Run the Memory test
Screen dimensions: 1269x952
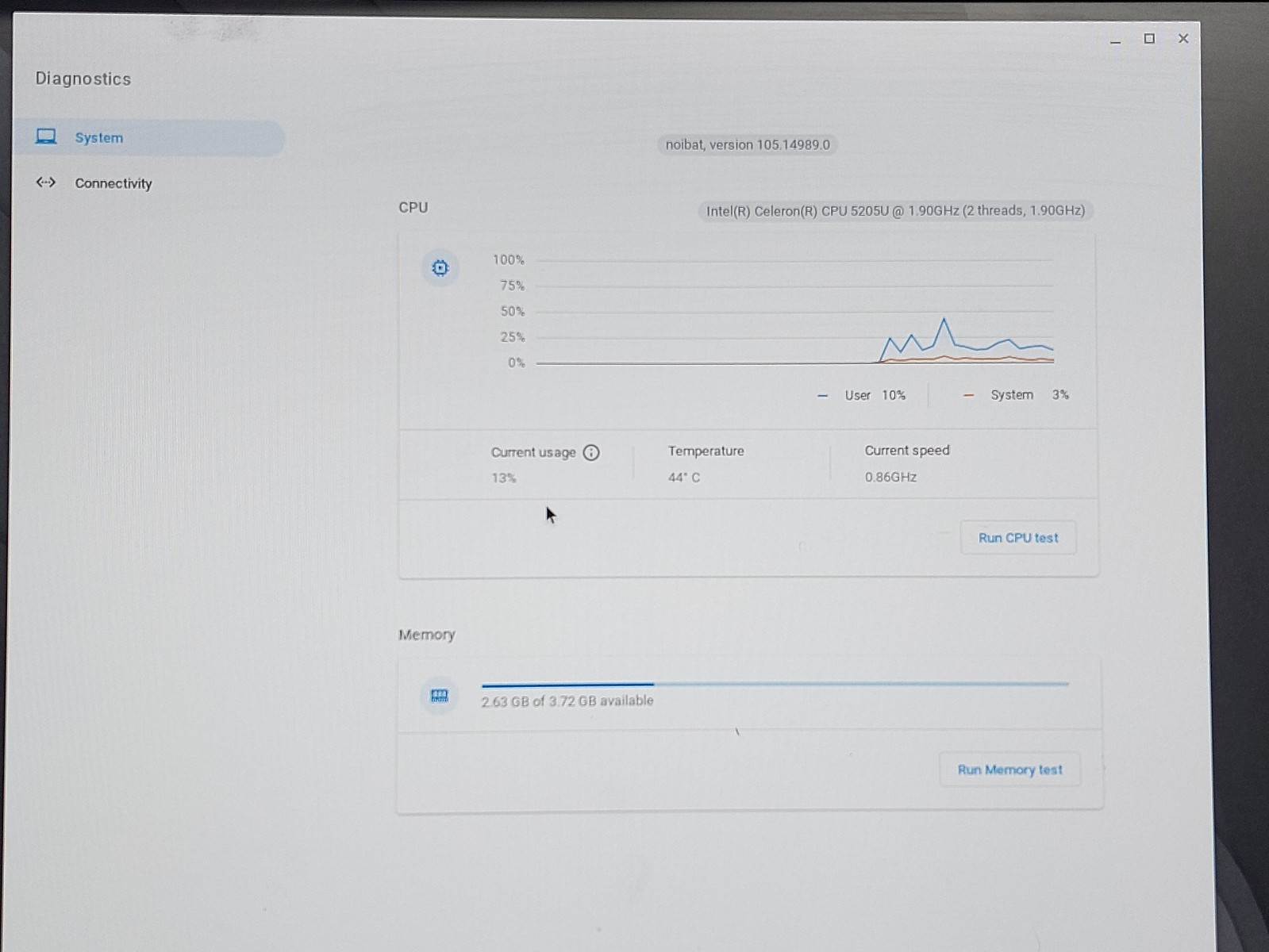click(1009, 770)
